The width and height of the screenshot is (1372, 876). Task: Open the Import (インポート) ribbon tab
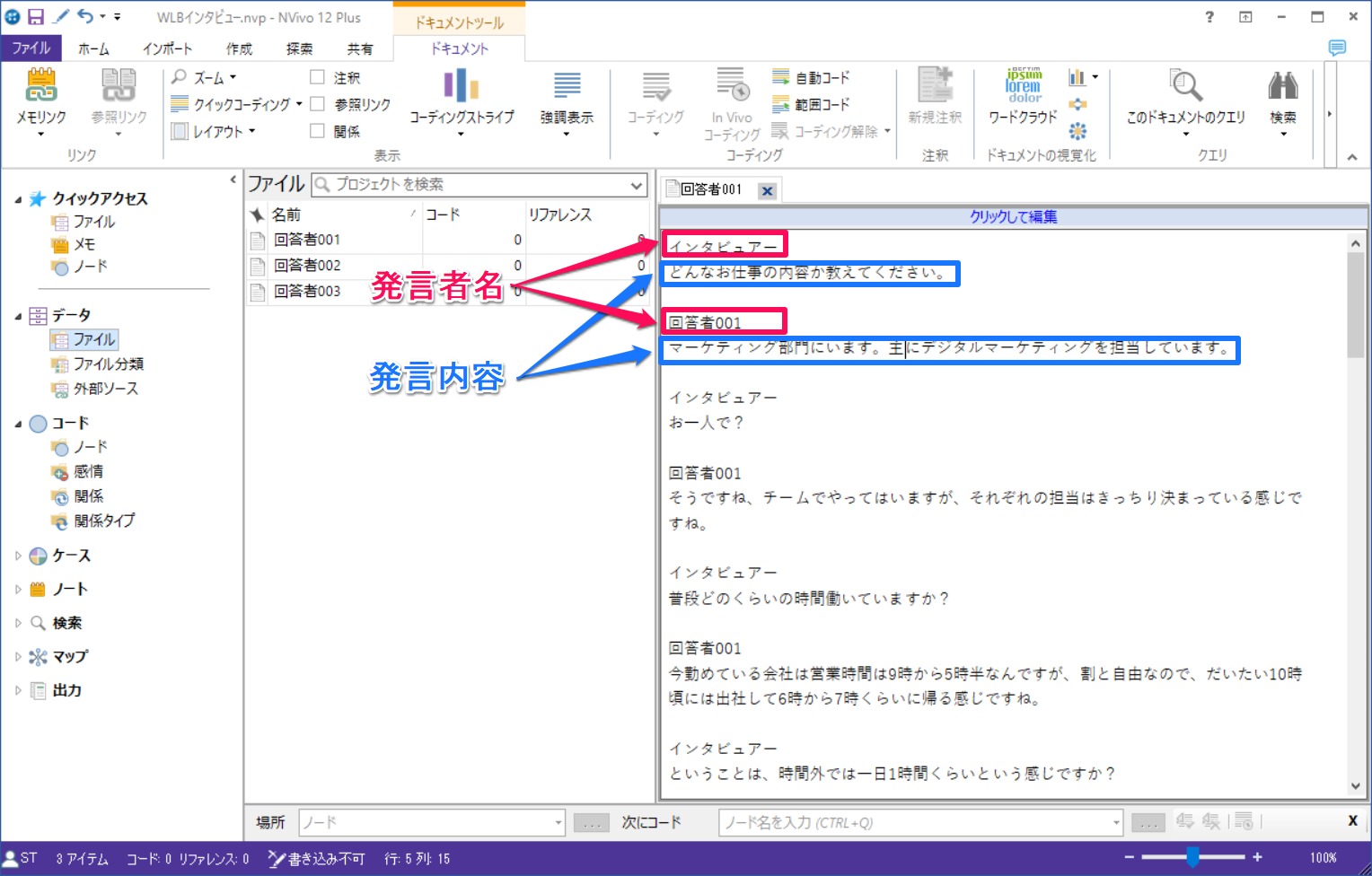(x=167, y=48)
